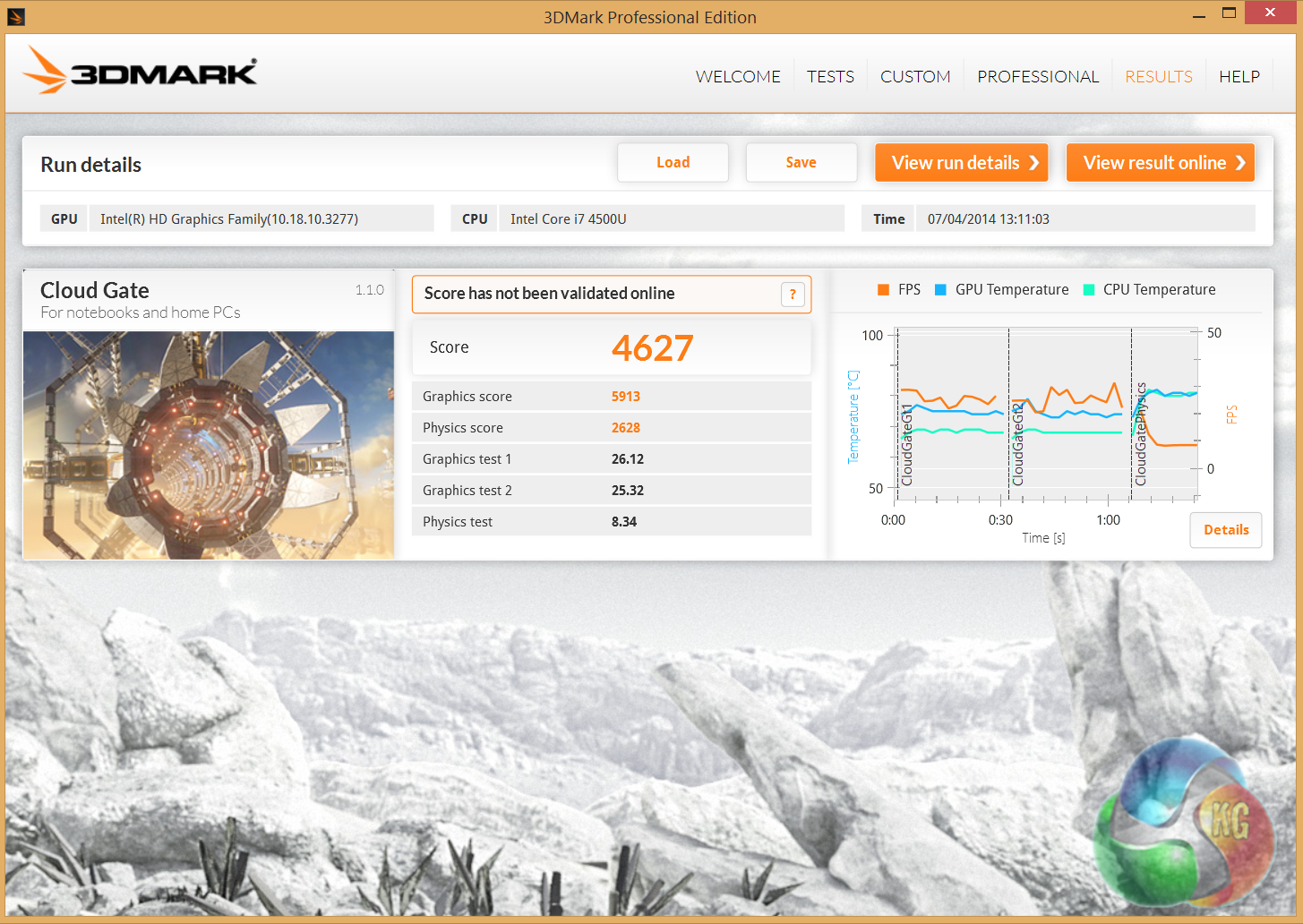Click the 3DMark title bar app icon

tap(15, 16)
